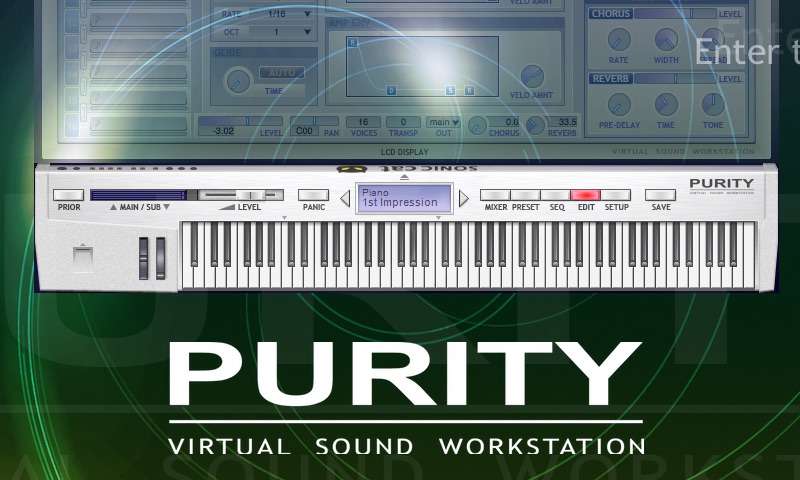Toggle the MIXER view button

(x=495, y=195)
